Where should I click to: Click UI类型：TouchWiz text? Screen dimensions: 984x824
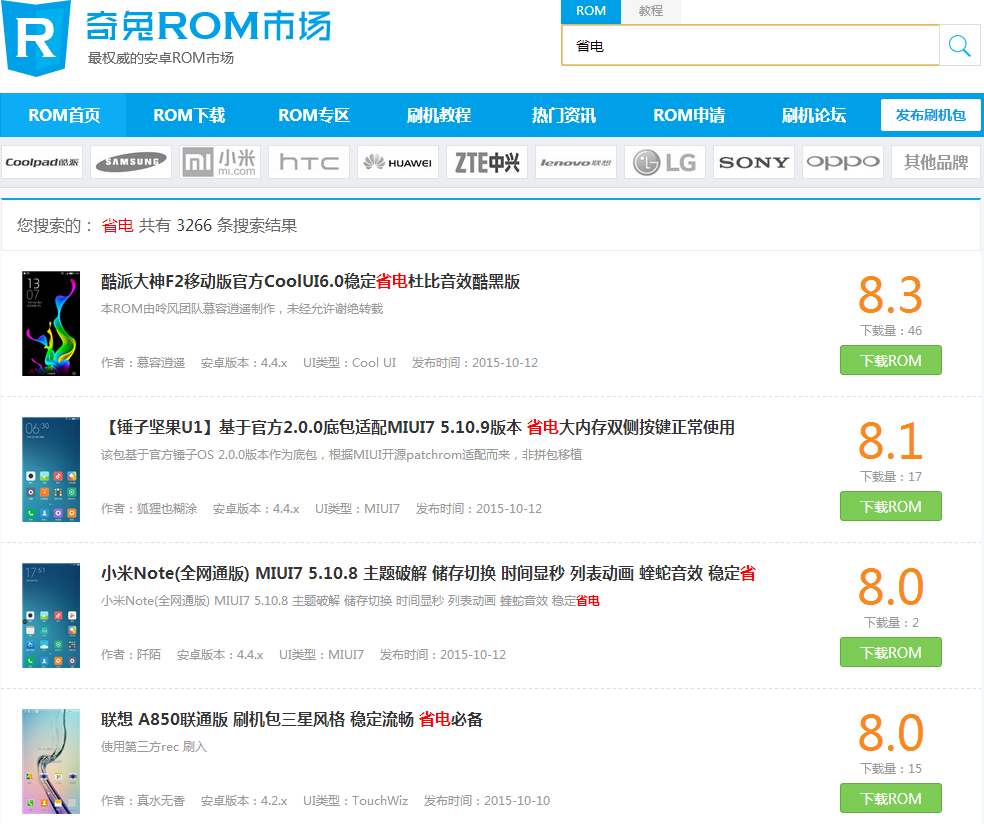[355, 801]
